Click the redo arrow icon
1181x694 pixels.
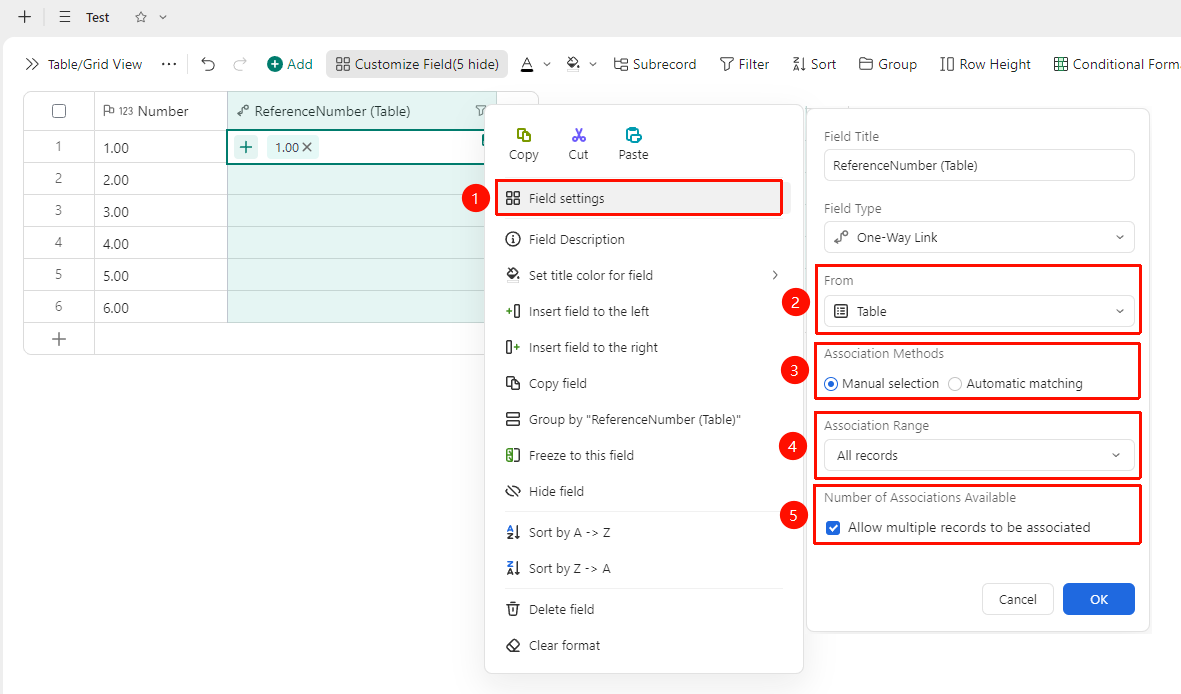[240, 64]
